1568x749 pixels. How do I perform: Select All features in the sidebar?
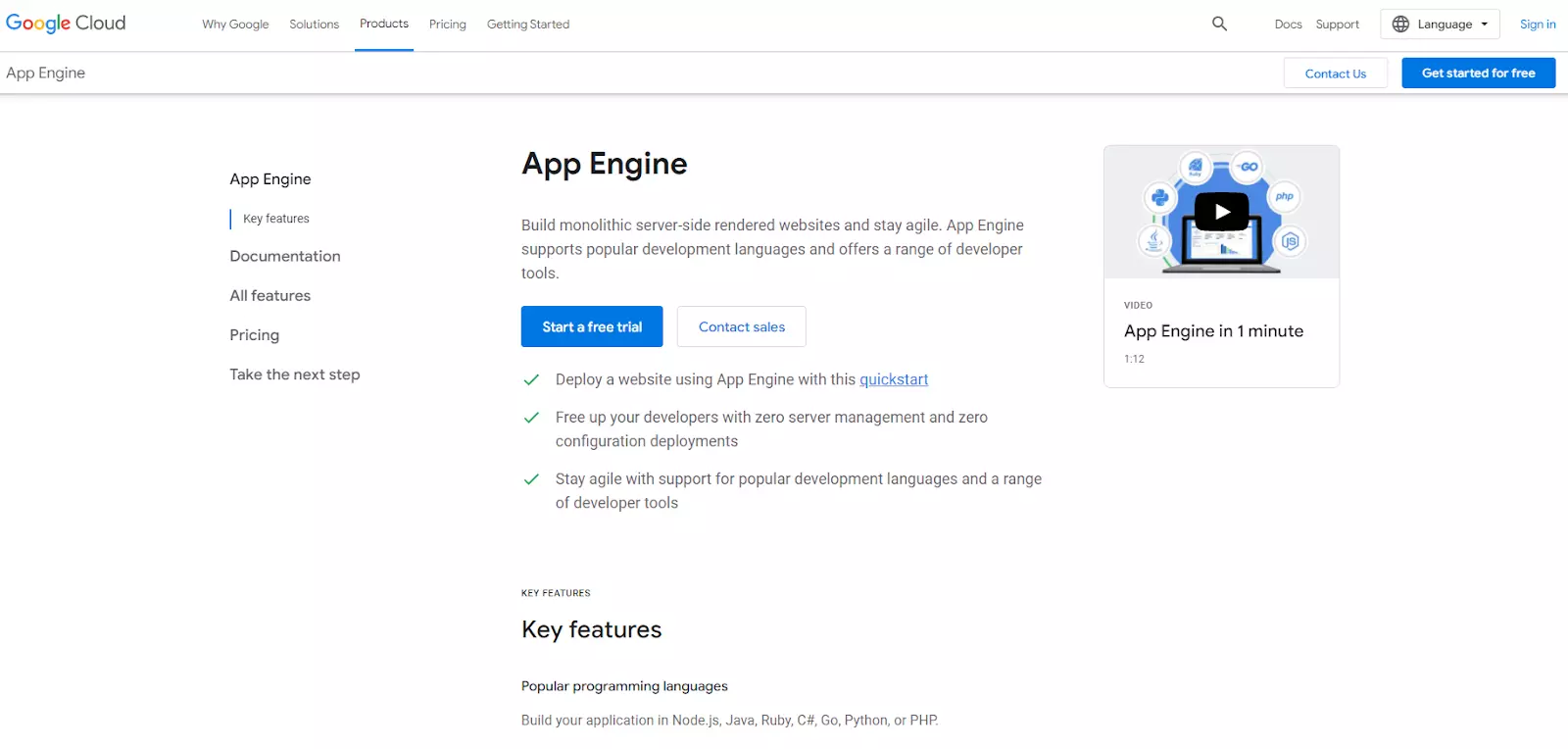(270, 295)
